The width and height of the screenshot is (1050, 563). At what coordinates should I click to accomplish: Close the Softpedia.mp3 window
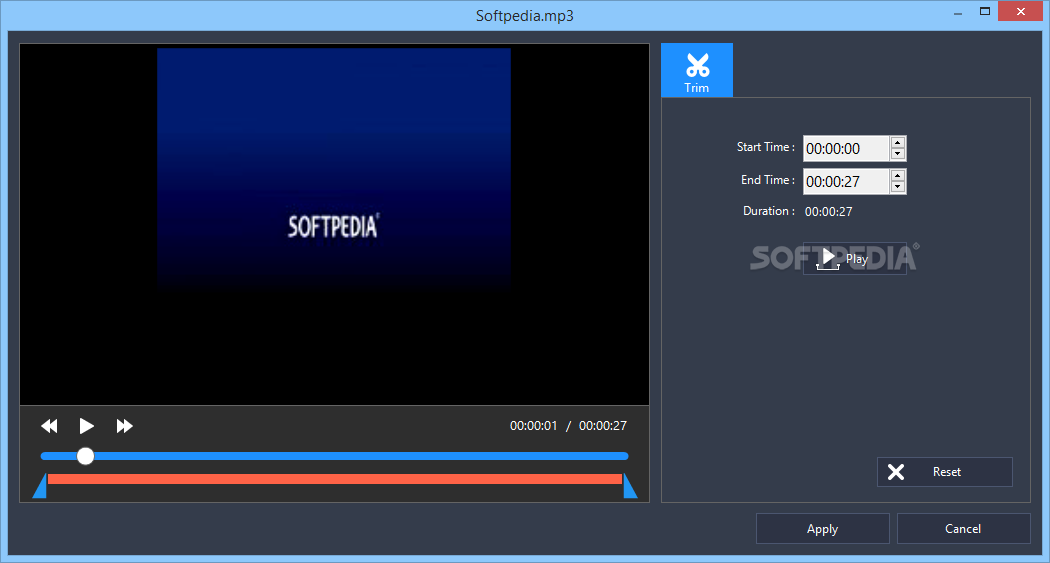tap(1021, 11)
